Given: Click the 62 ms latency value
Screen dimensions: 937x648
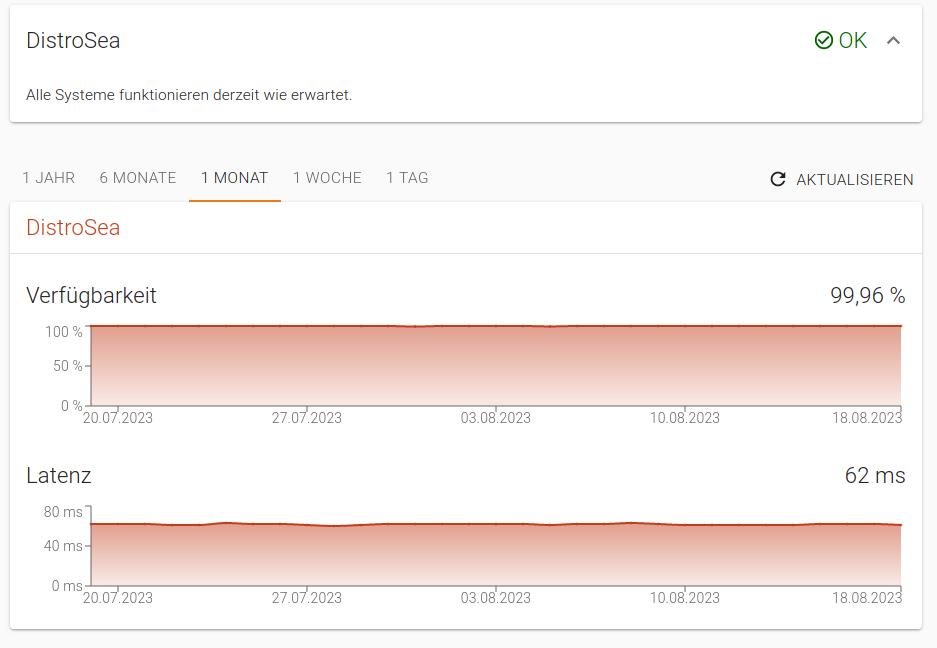Looking at the screenshot, I should [x=875, y=475].
